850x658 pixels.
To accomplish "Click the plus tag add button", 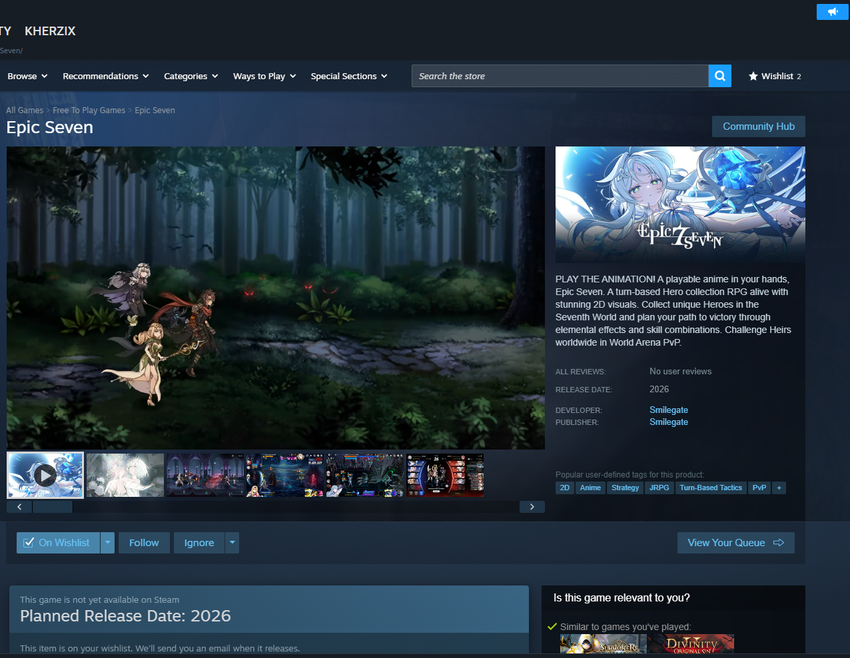I will pos(779,488).
